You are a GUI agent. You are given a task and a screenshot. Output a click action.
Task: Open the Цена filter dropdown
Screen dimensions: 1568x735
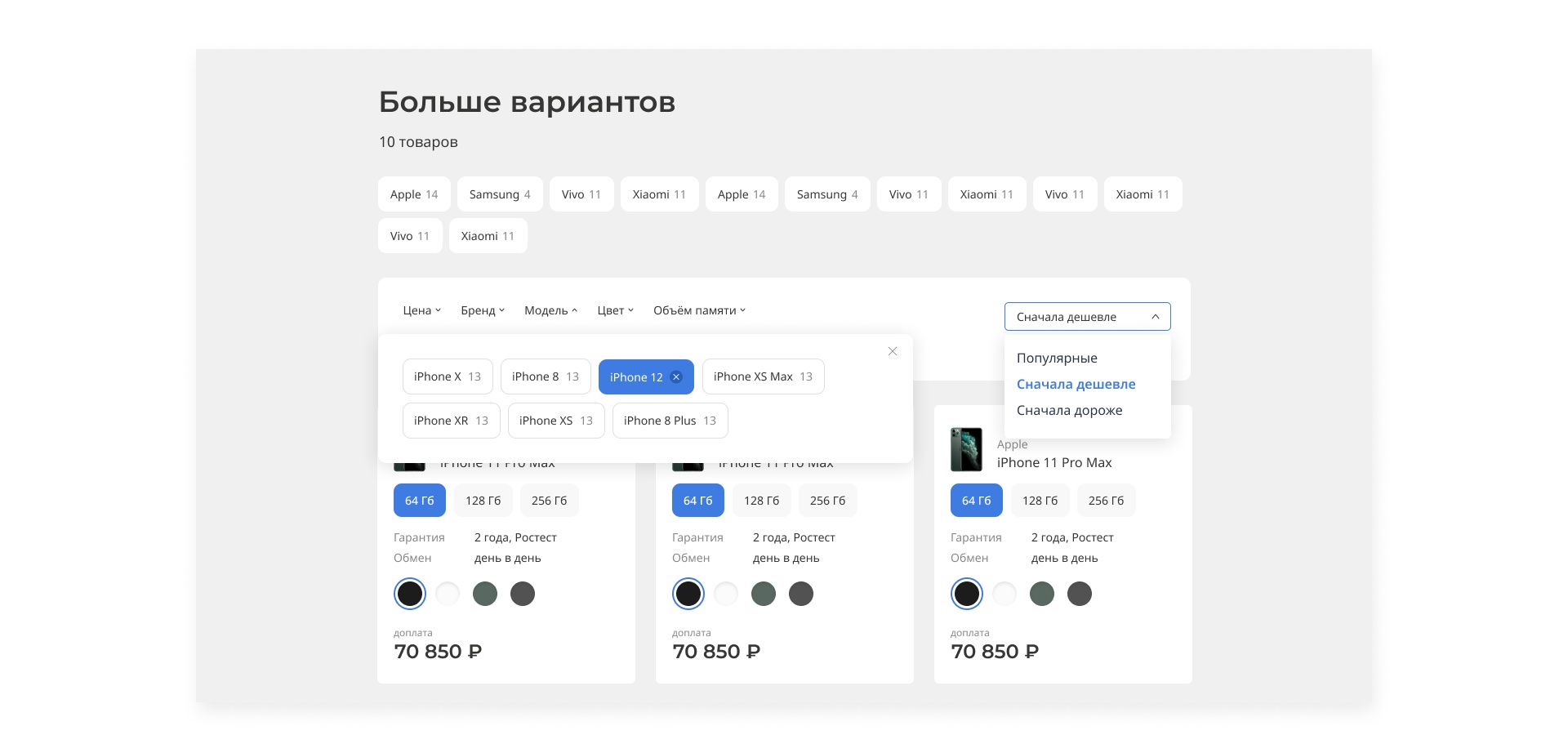point(422,310)
